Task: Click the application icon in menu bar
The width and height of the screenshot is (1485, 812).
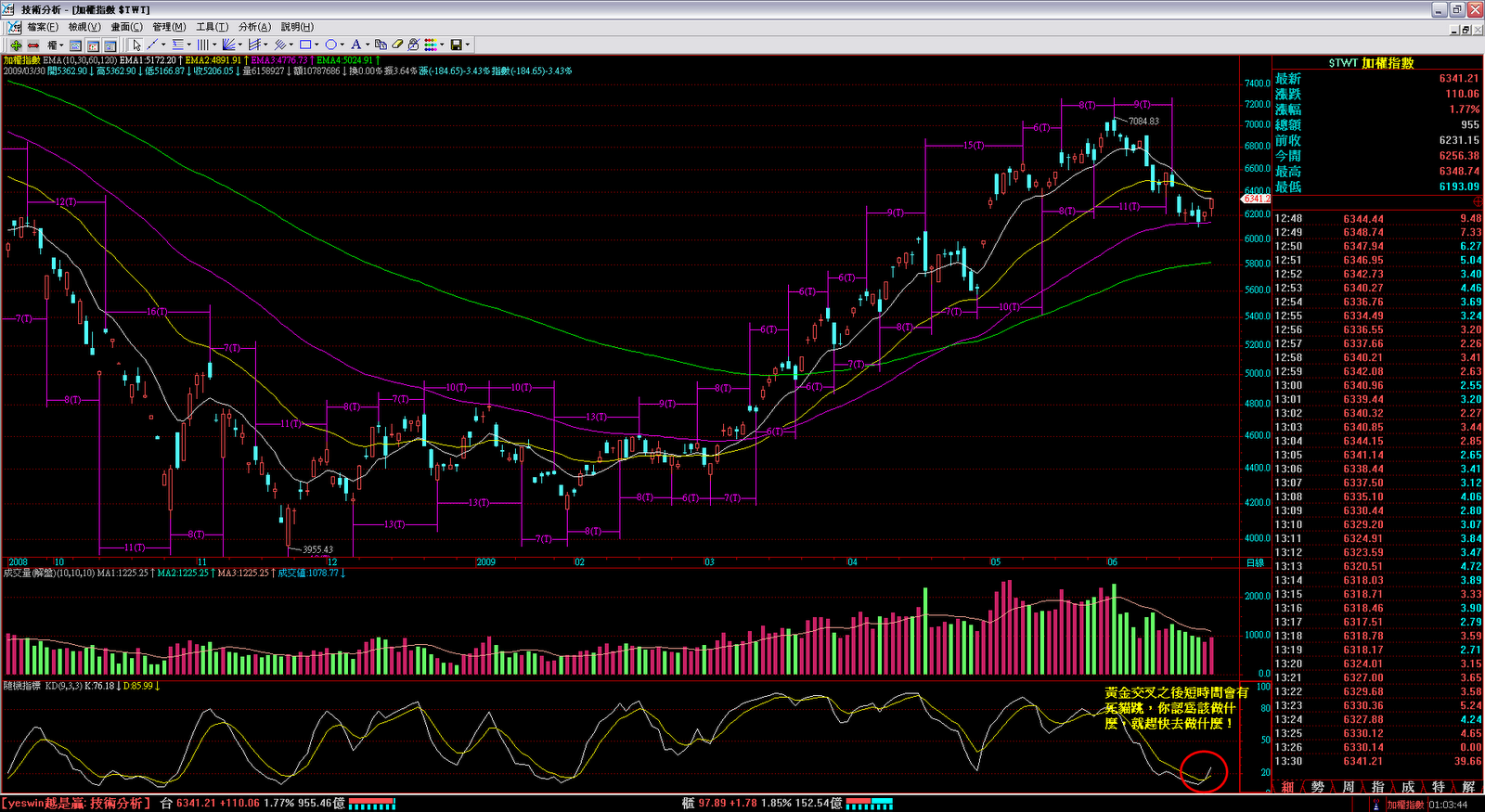Action: click(14, 27)
